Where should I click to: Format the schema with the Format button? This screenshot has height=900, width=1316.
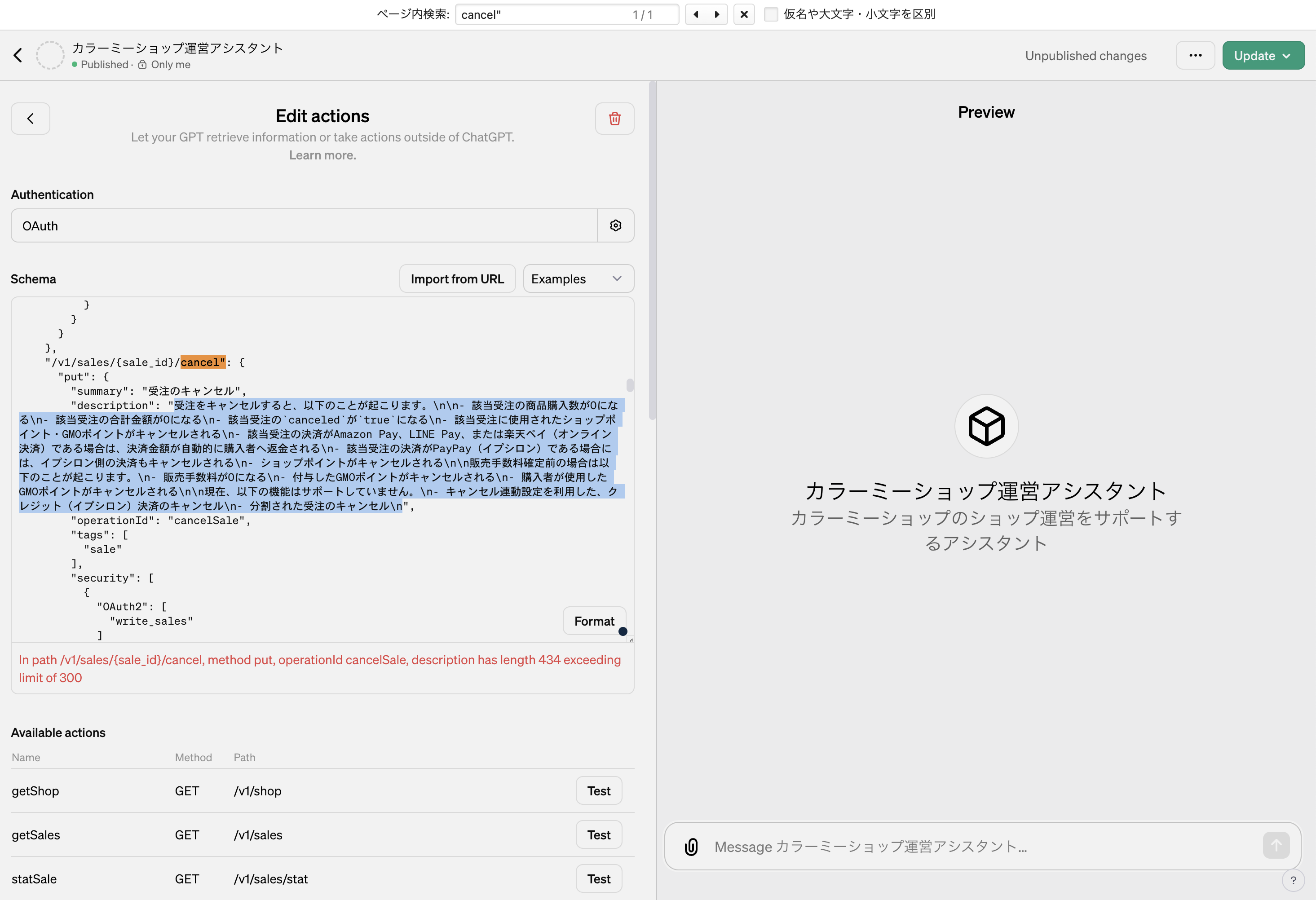tap(594, 620)
